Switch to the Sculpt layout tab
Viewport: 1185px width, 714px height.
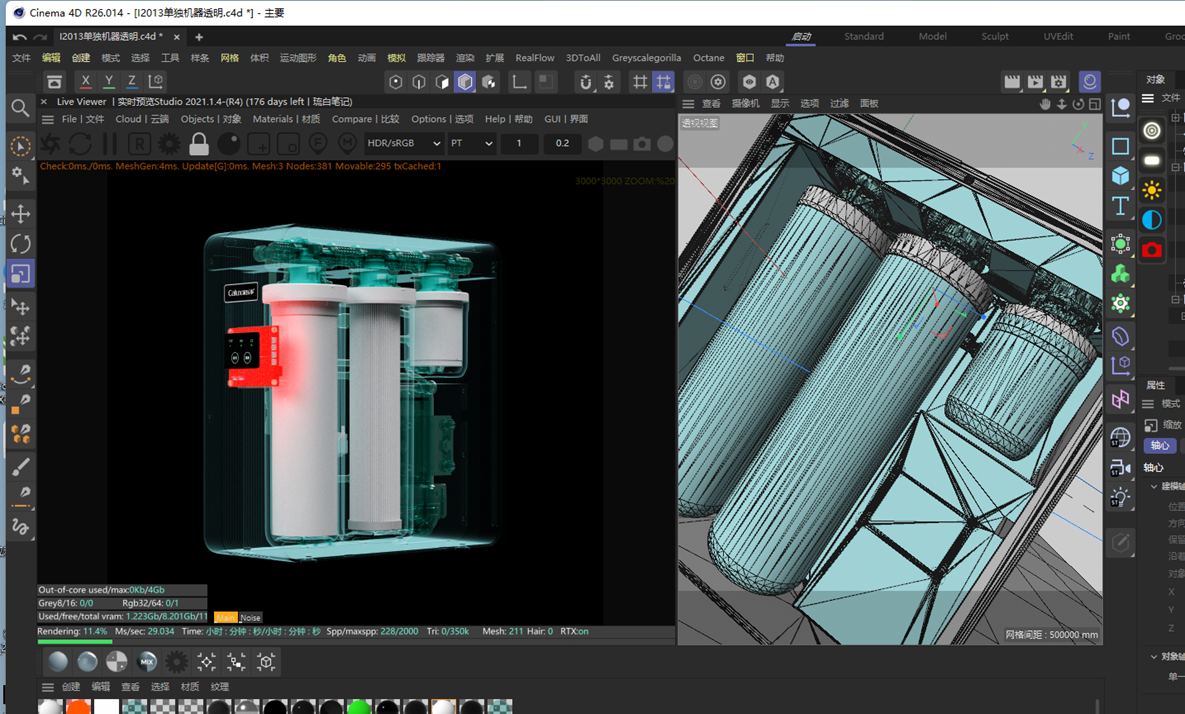tap(995, 36)
